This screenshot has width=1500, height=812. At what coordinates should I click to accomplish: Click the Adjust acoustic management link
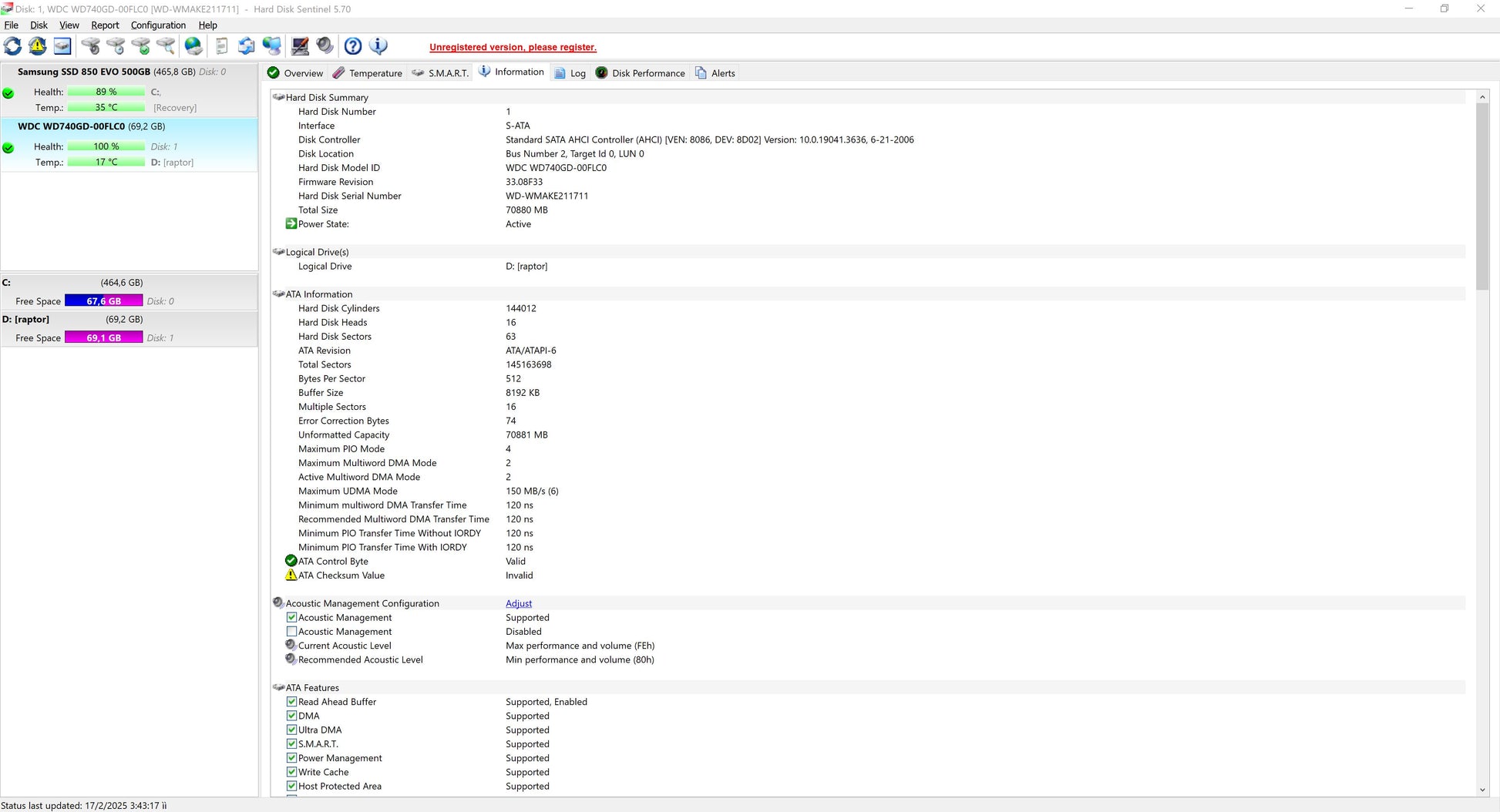pyautogui.click(x=519, y=604)
